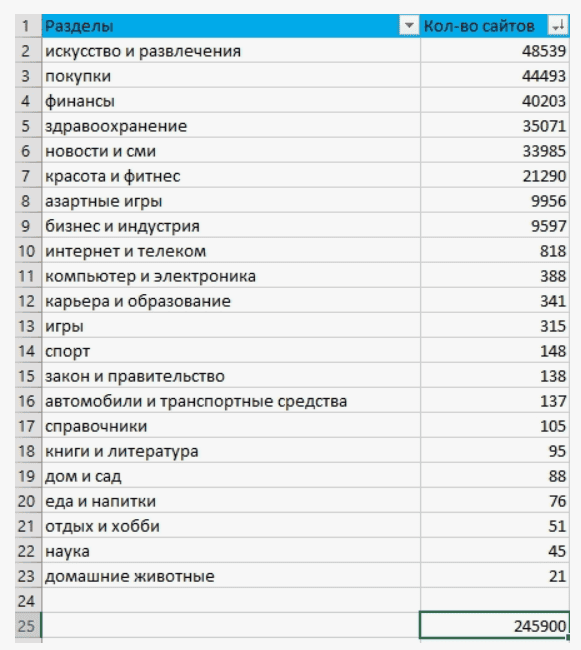Select the value 95
Image resolution: width=581 pixels, height=650 pixels.
click(x=495, y=451)
